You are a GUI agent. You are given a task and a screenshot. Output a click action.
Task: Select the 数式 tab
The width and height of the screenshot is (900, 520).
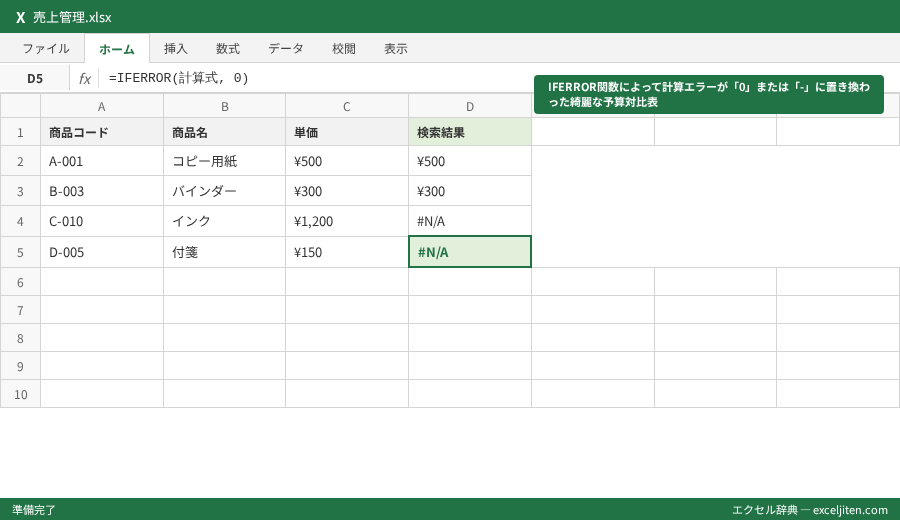[228, 49]
